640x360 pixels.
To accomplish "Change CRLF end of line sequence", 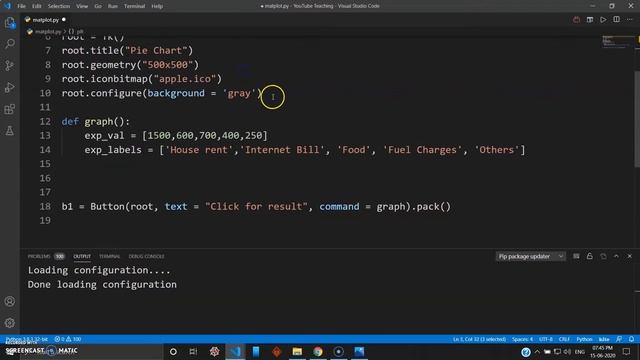I will point(564,339).
